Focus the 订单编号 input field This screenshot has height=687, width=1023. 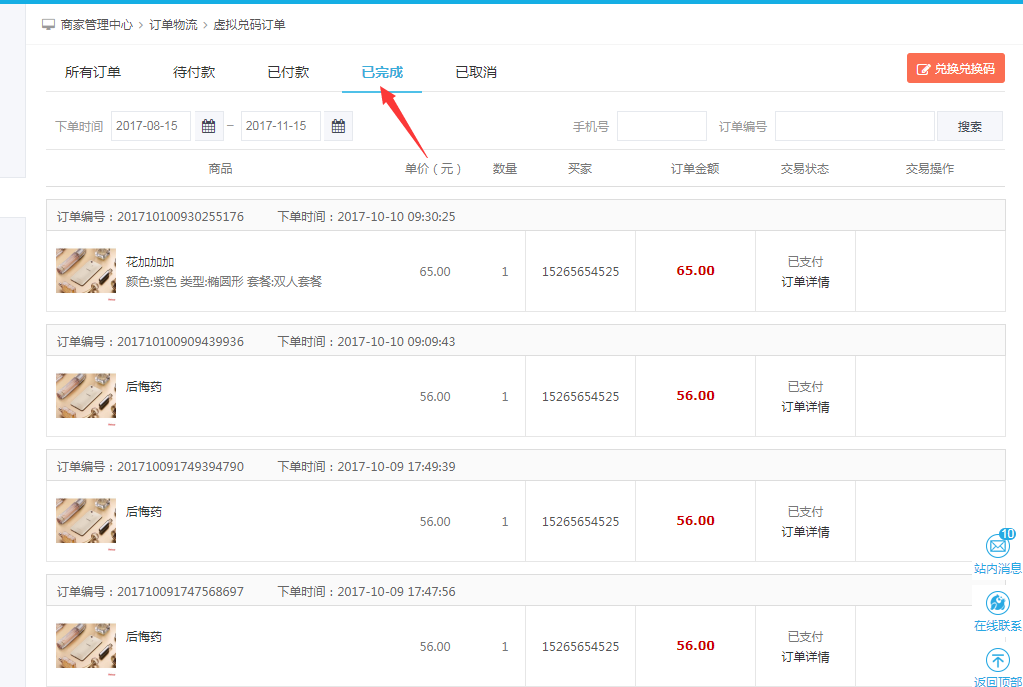pos(854,127)
